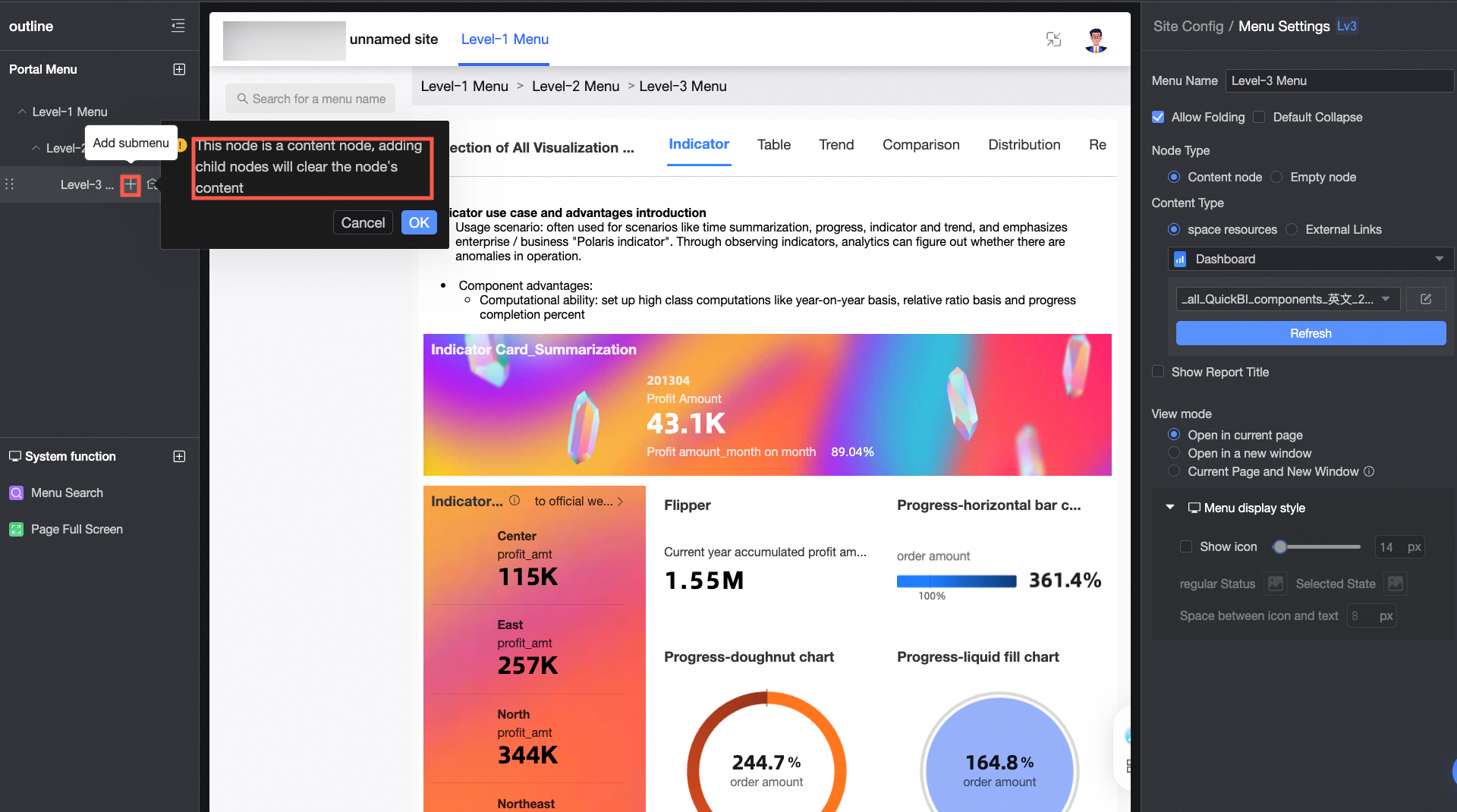Click the icon-text spacing px input
This screenshot has height=812, width=1457.
(x=1372, y=615)
